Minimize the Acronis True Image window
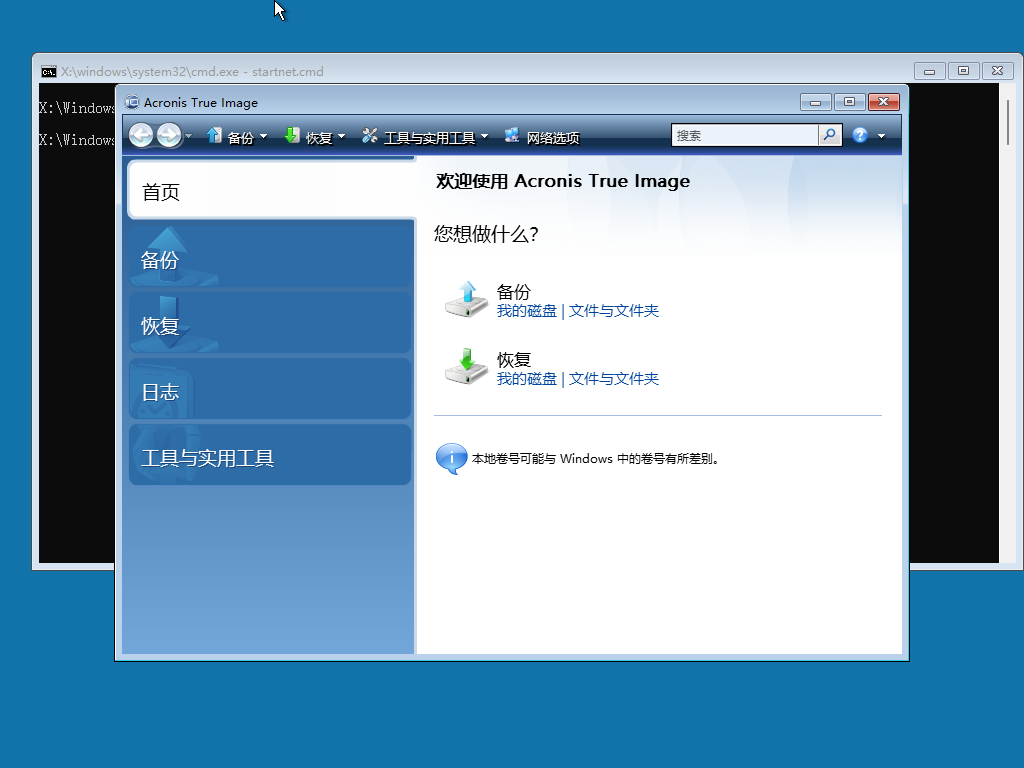1024x768 pixels. coord(816,102)
